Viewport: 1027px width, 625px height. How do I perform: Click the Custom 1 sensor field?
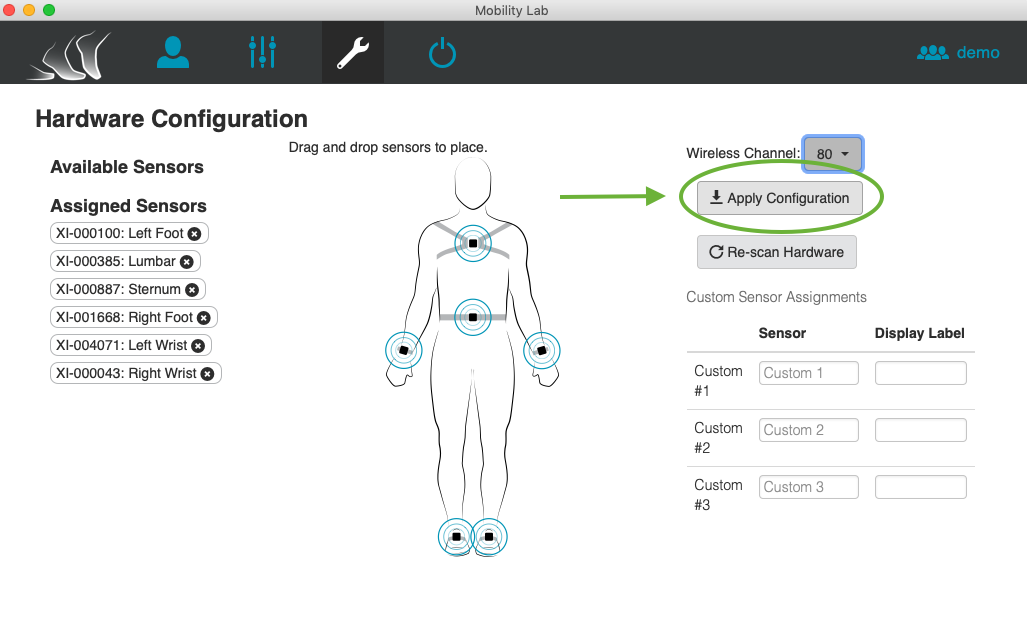click(808, 373)
